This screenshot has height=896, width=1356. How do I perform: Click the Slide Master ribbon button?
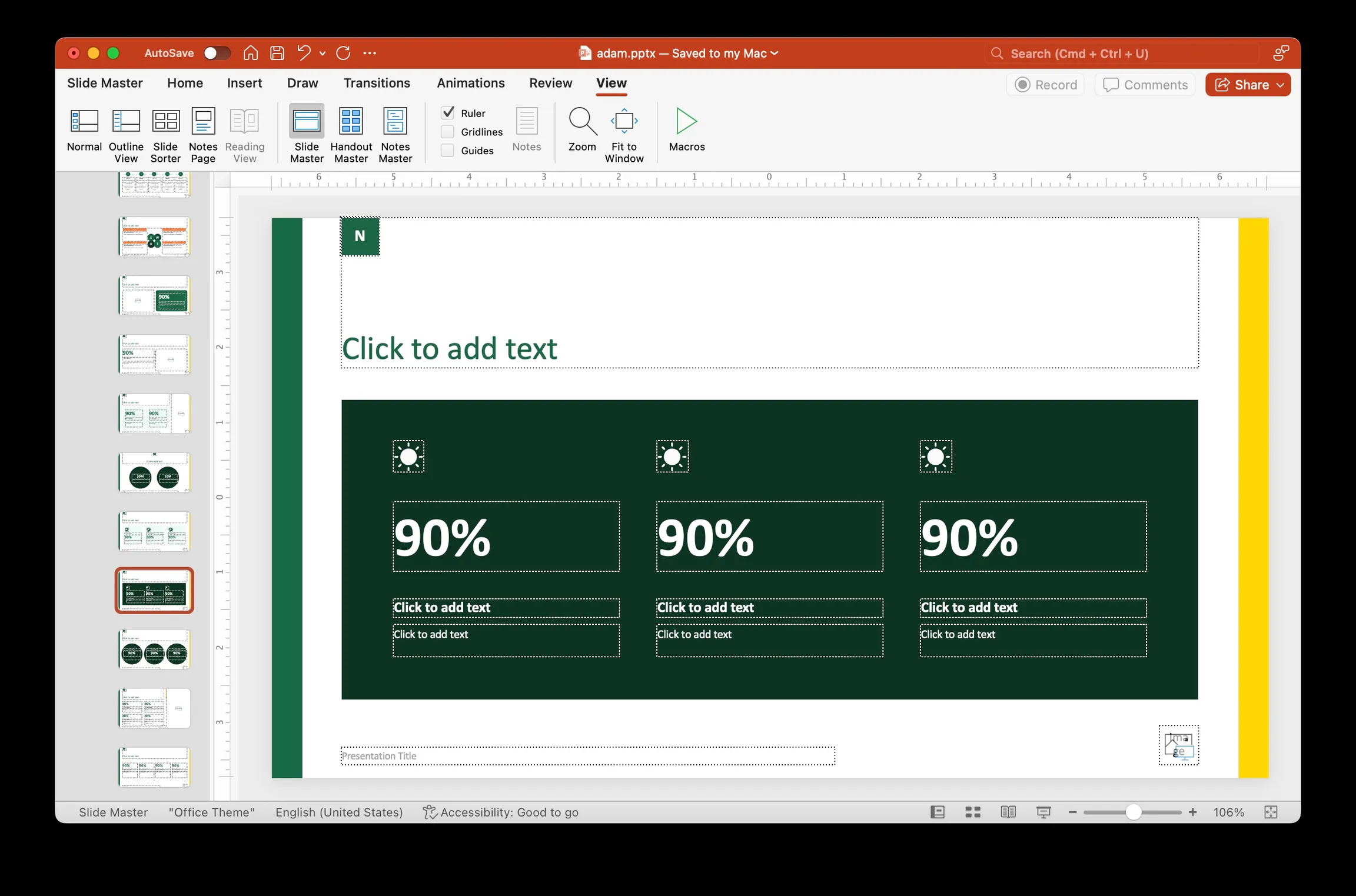tap(307, 134)
